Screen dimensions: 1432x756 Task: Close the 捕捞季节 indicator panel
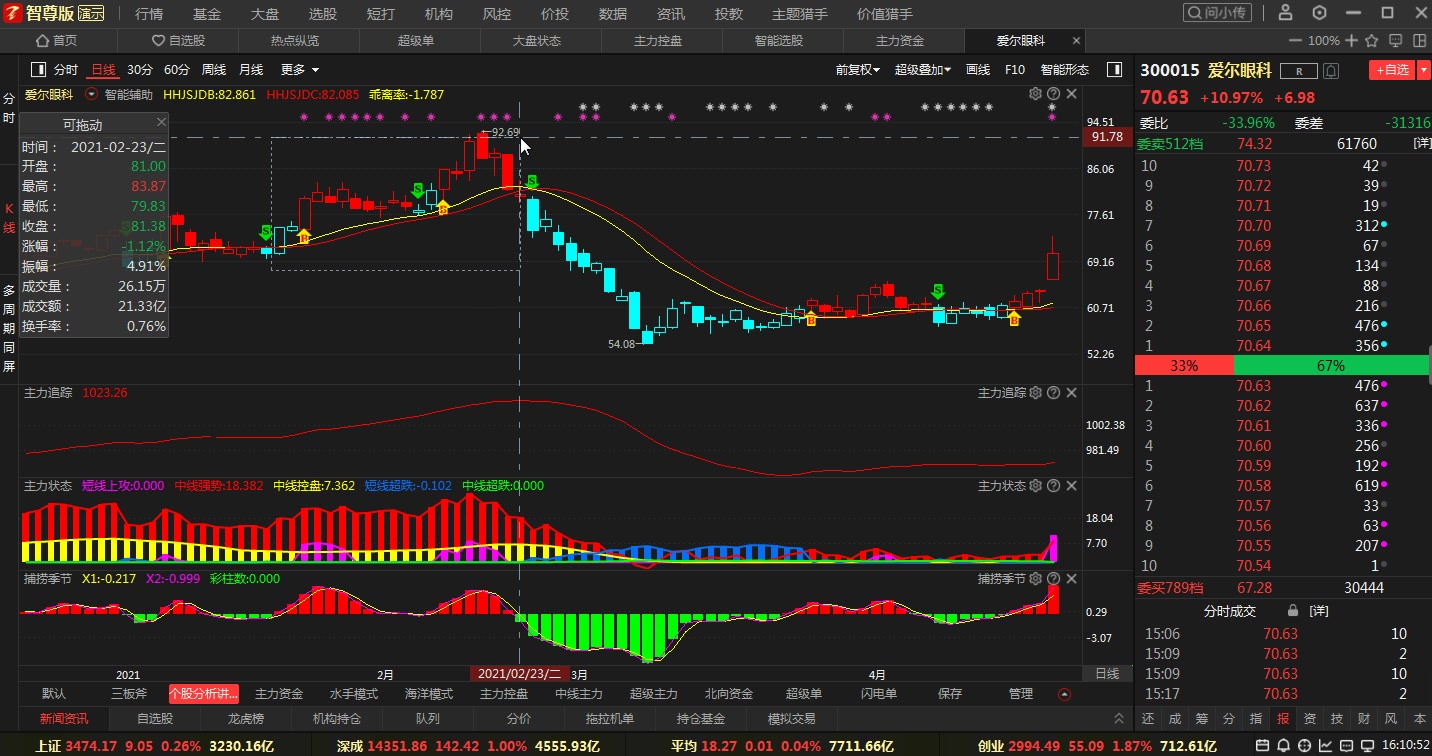coord(1071,579)
